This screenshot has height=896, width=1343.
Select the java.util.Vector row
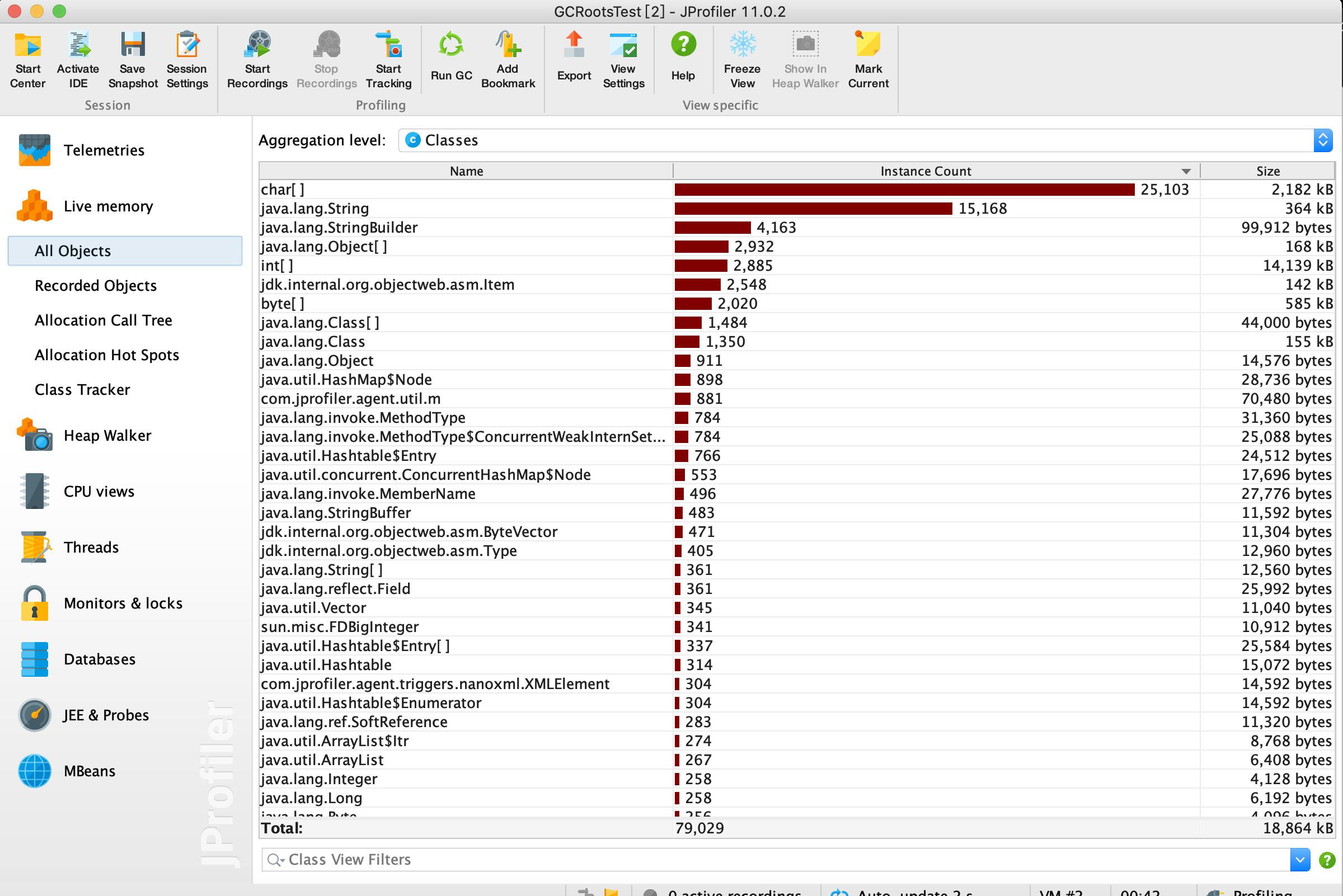point(797,608)
